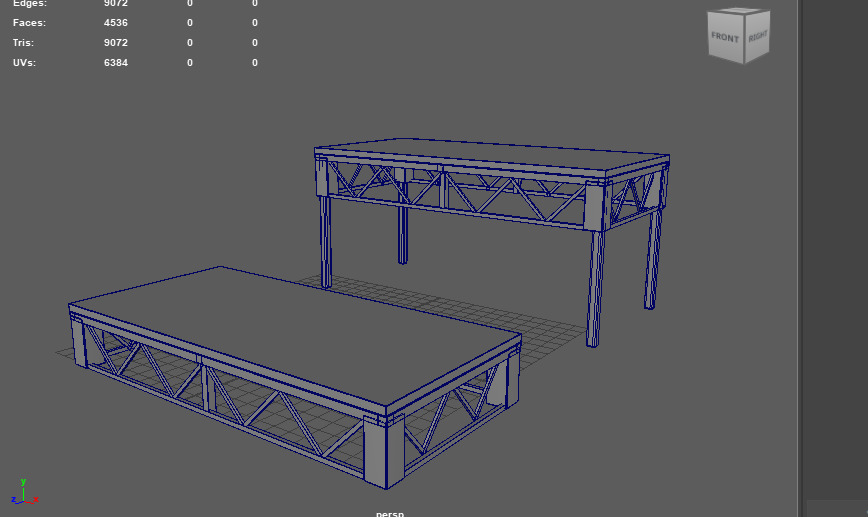Click the persp camera label below viewport
Viewport: 868px width, 517px height.
(390, 513)
